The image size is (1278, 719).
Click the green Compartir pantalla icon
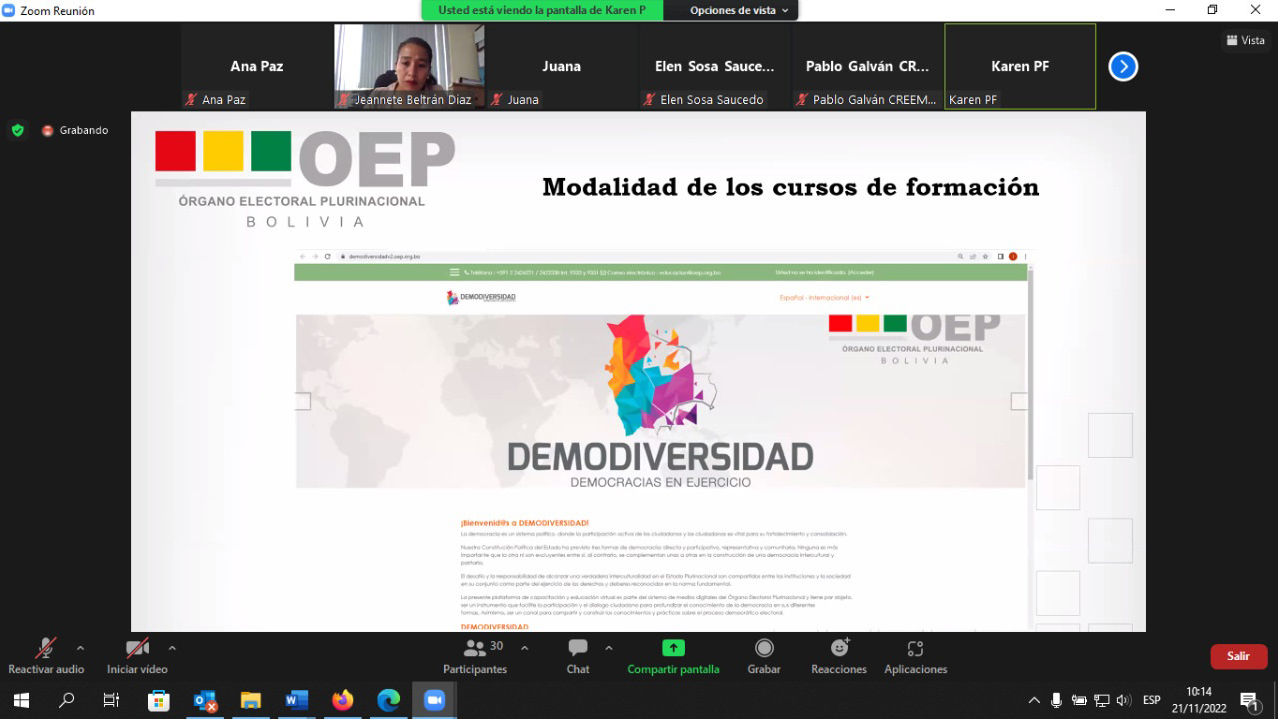(x=673, y=648)
